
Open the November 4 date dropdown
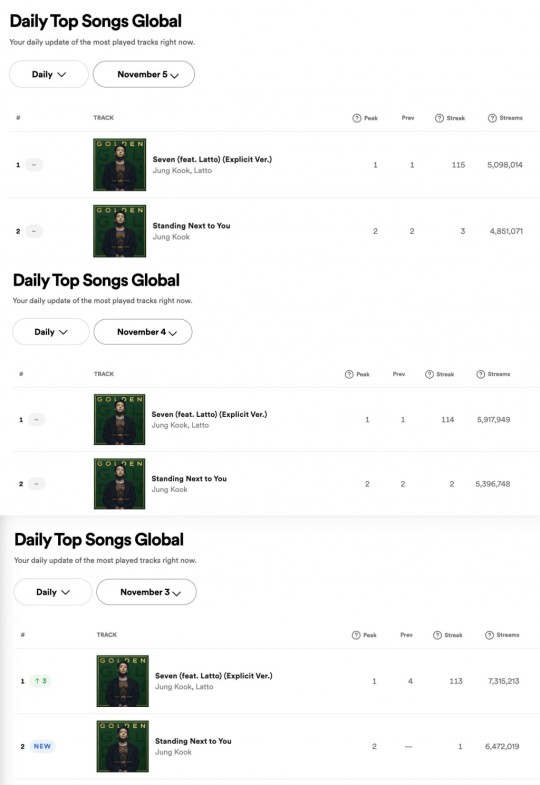point(143,332)
